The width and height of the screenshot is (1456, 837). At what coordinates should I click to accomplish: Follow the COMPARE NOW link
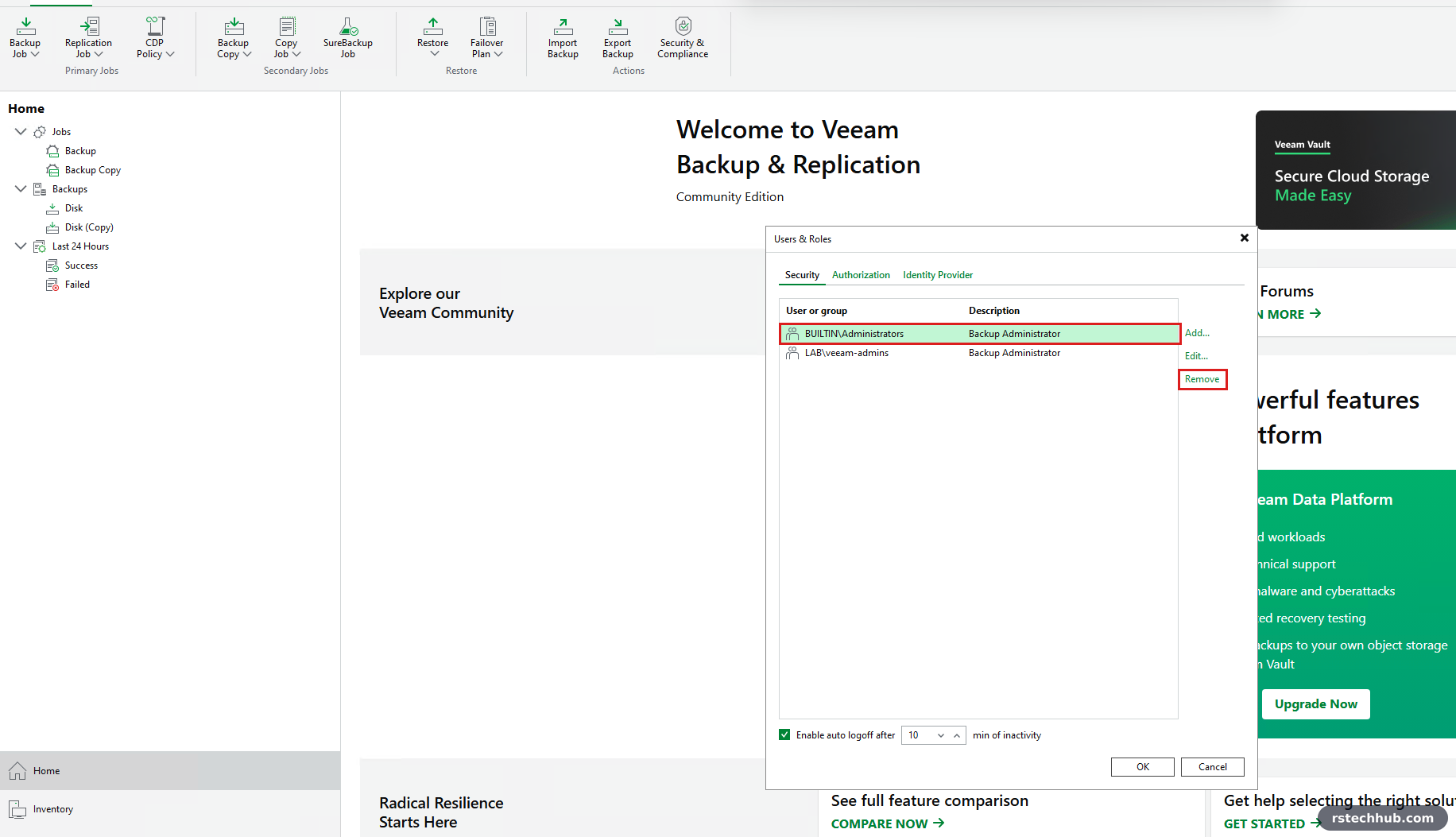point(888,823)
